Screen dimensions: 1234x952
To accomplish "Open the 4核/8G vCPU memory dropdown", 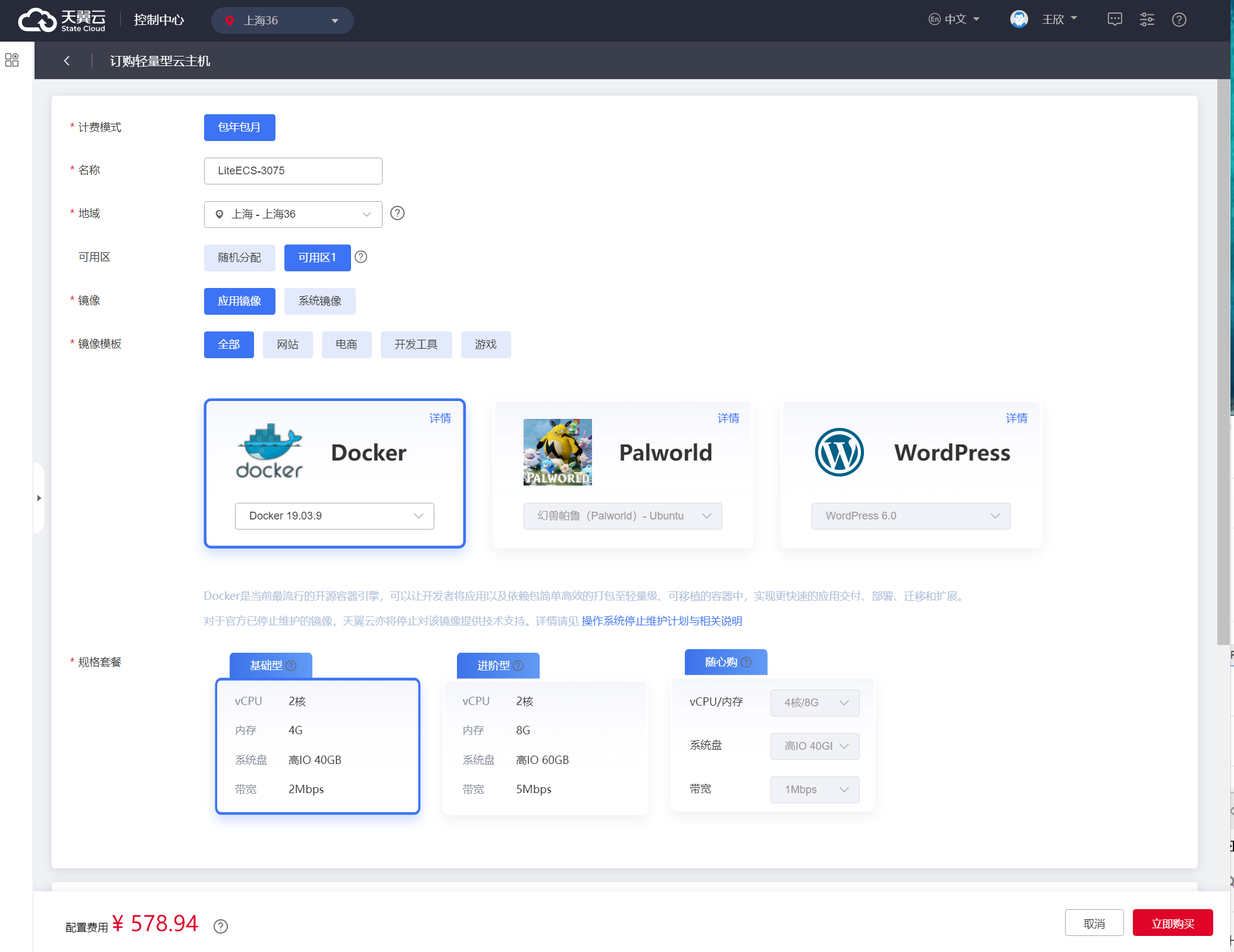I will pyautogui.click(x=815, y=703).
